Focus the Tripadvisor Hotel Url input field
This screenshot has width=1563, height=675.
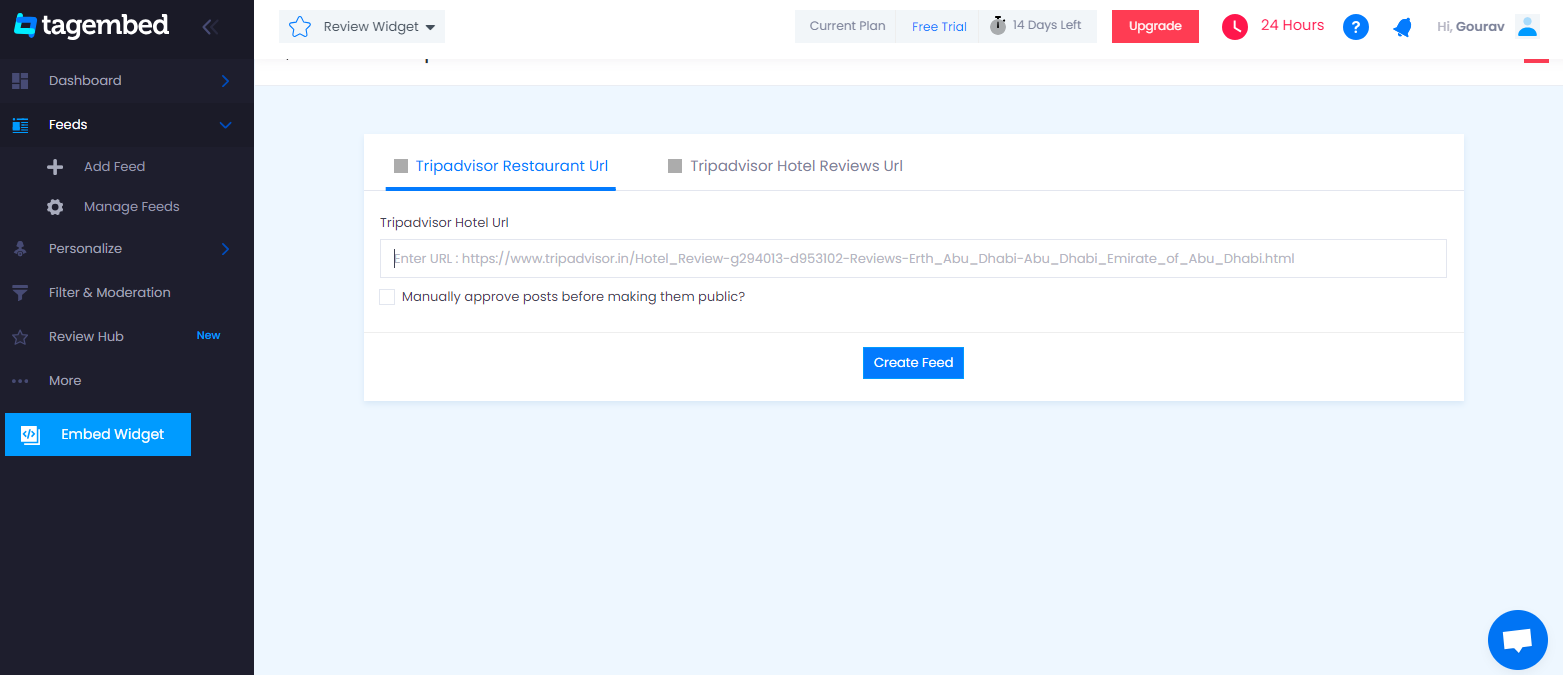(913, 258)
